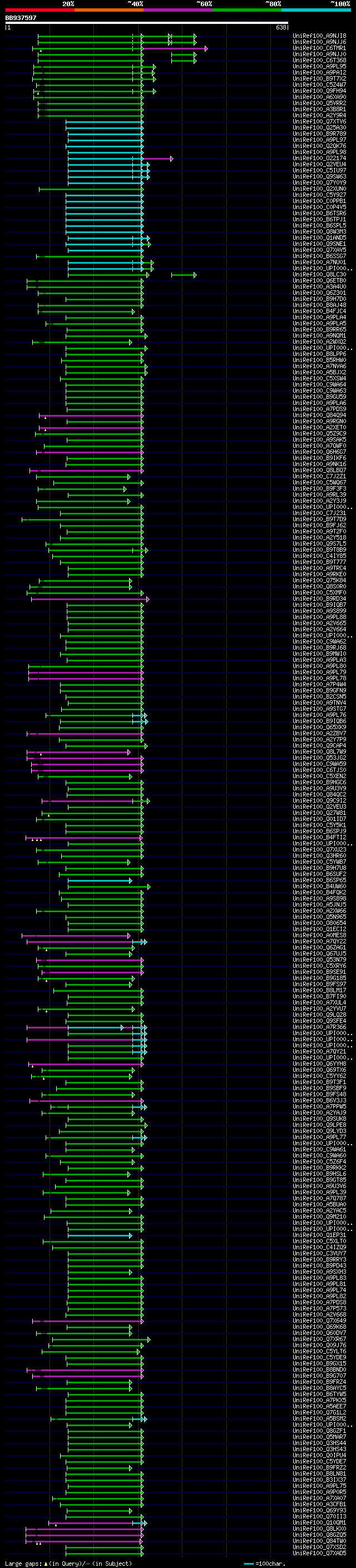Image resolution: width=356 pixels, height=1568 pixels.
Task: Open hit UniRef100_Q53JG2
Action: tap(319, 758)
